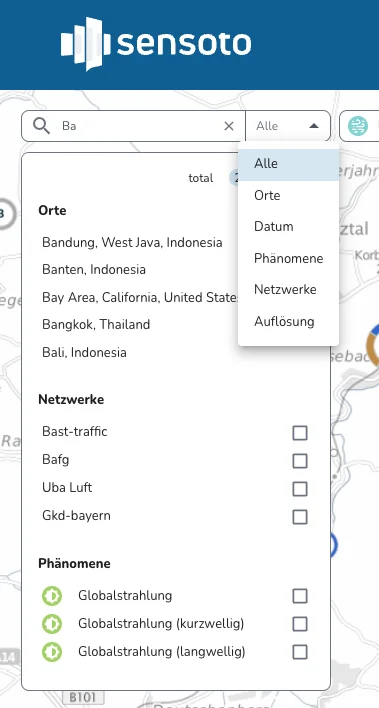Check the Bast-traffic network checkbox
The image size is (379, 708).
tap(300, 433)
